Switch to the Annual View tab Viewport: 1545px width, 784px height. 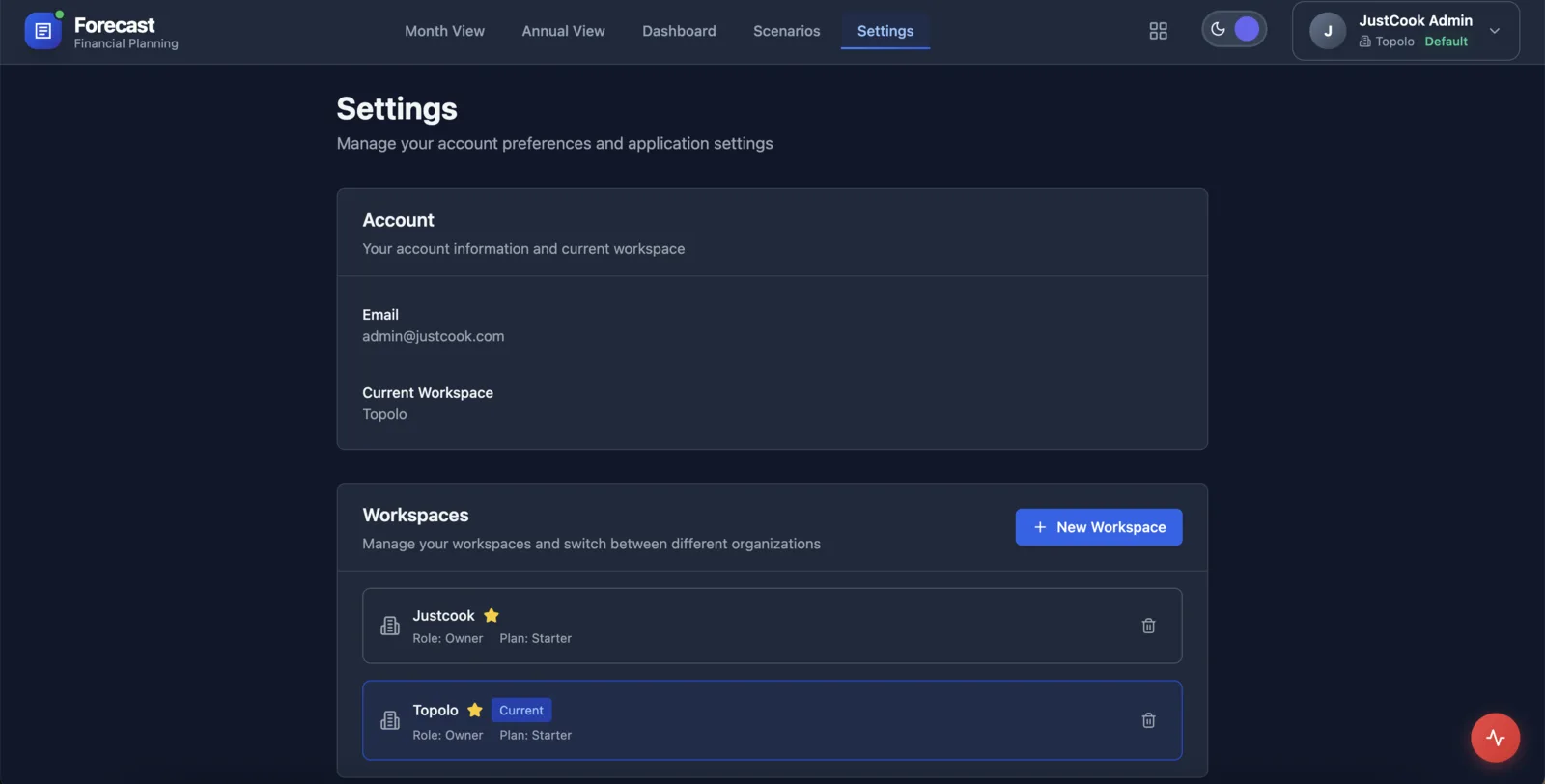pyautogui.click(x=563, y=31)
